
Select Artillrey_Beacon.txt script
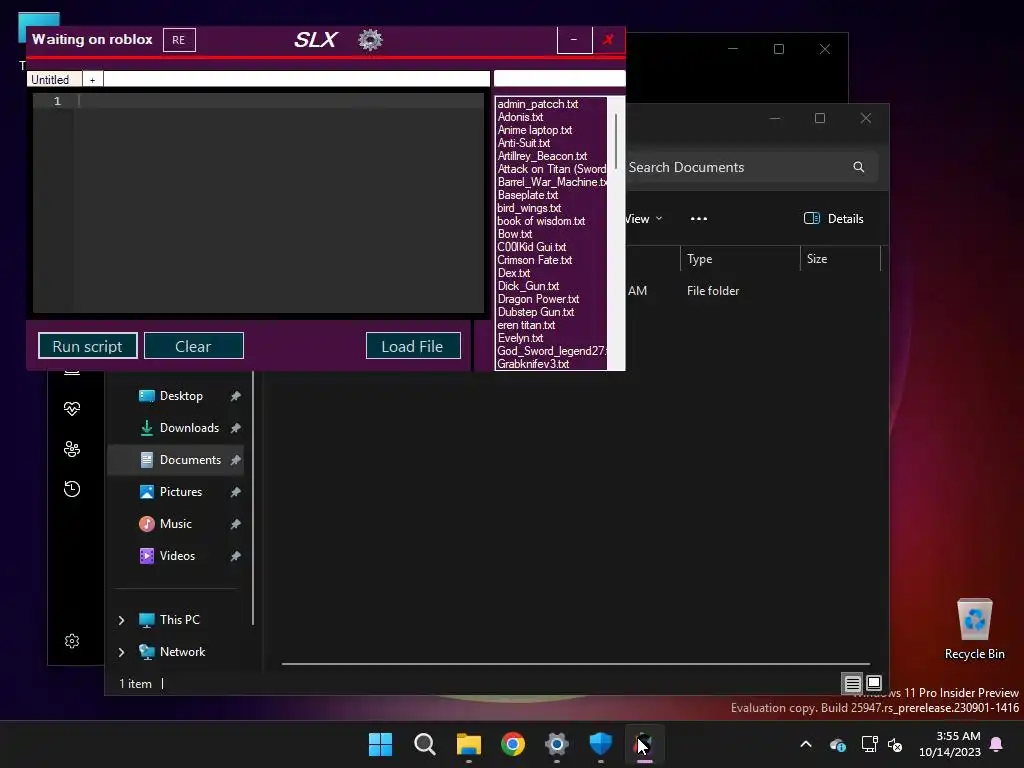pos(542,156)
